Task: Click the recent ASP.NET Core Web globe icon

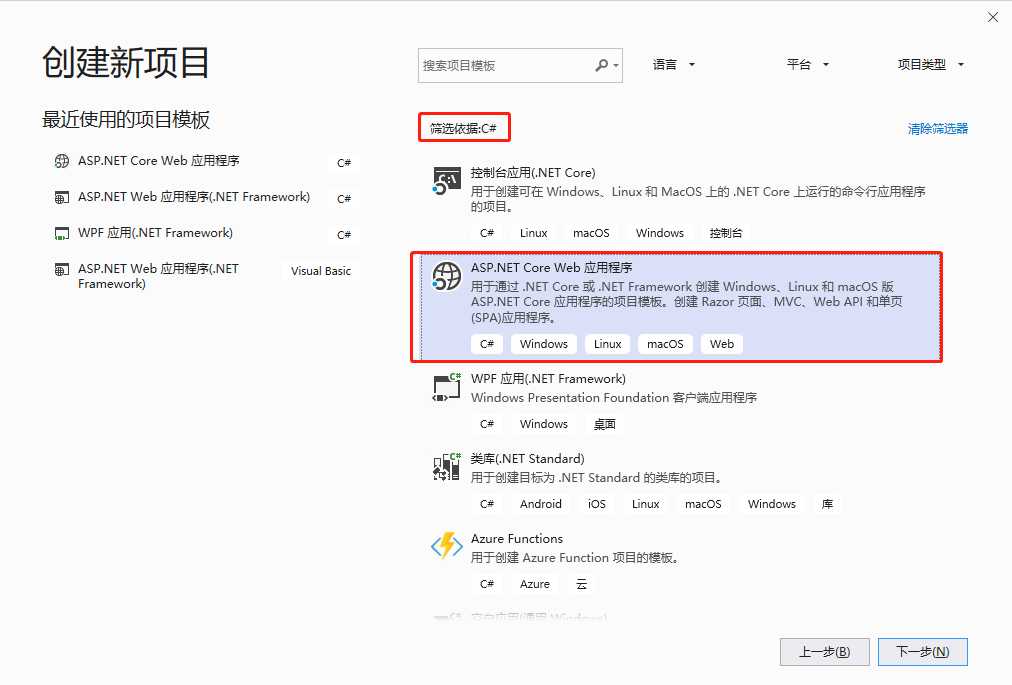Action: point(62,161)
